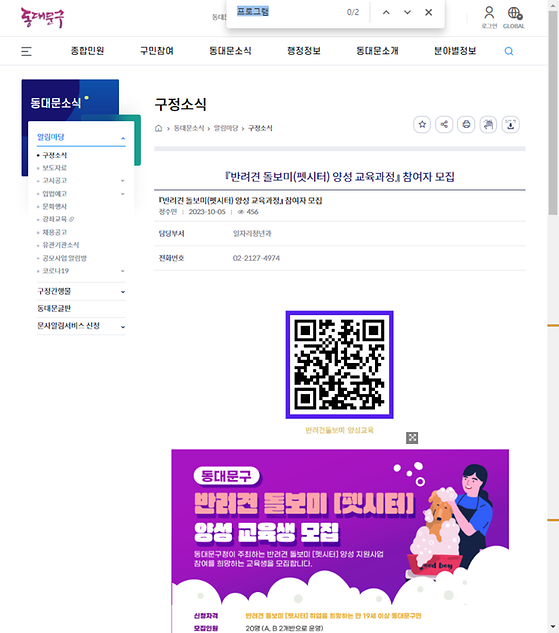The width and height of the screenshot is (559, 633).
Task: Click the 일자리청년과 department text
Action: pyautogui.click(x=252, y=234)
